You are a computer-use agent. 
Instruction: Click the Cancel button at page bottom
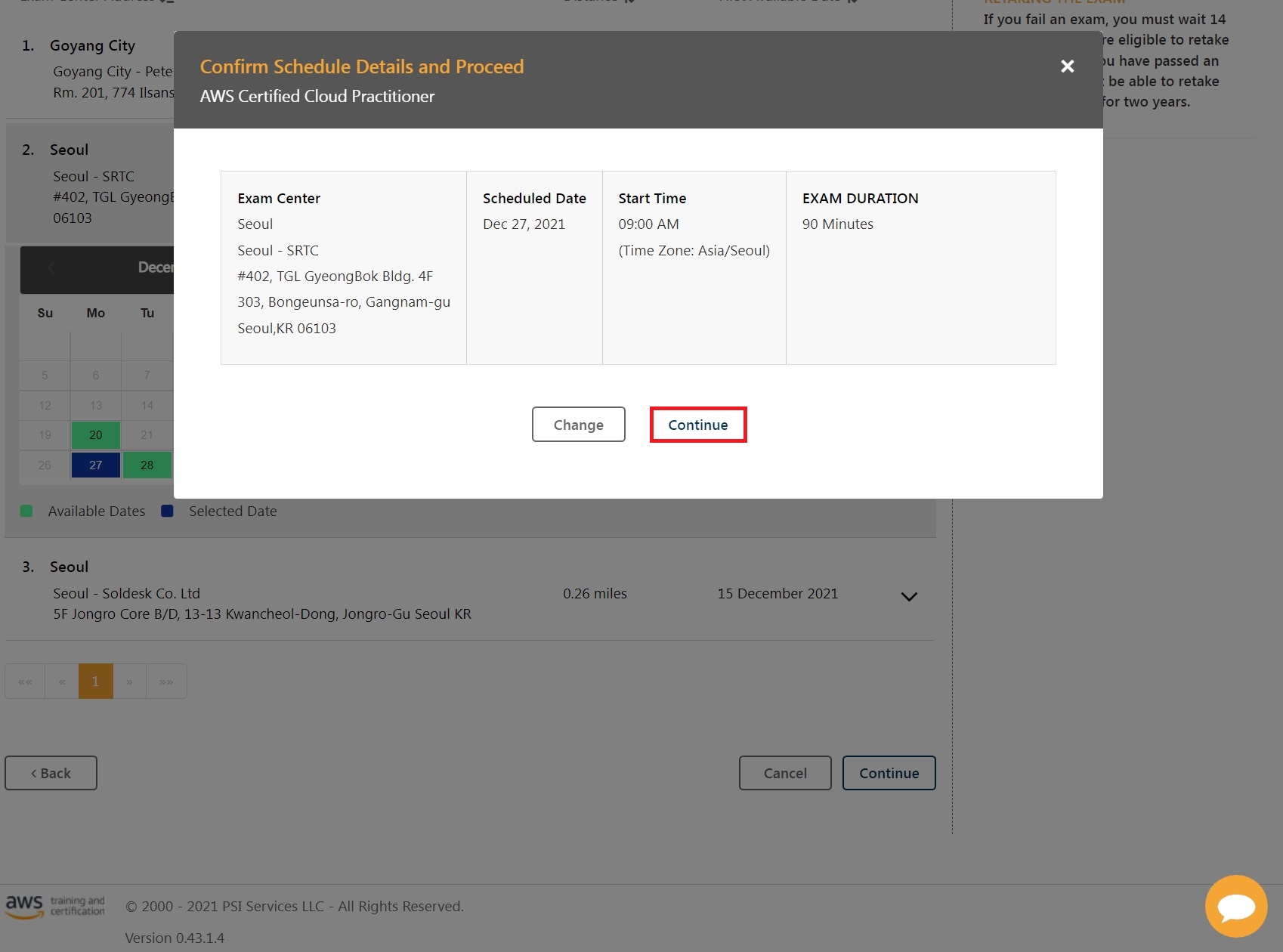click(785, 773)
